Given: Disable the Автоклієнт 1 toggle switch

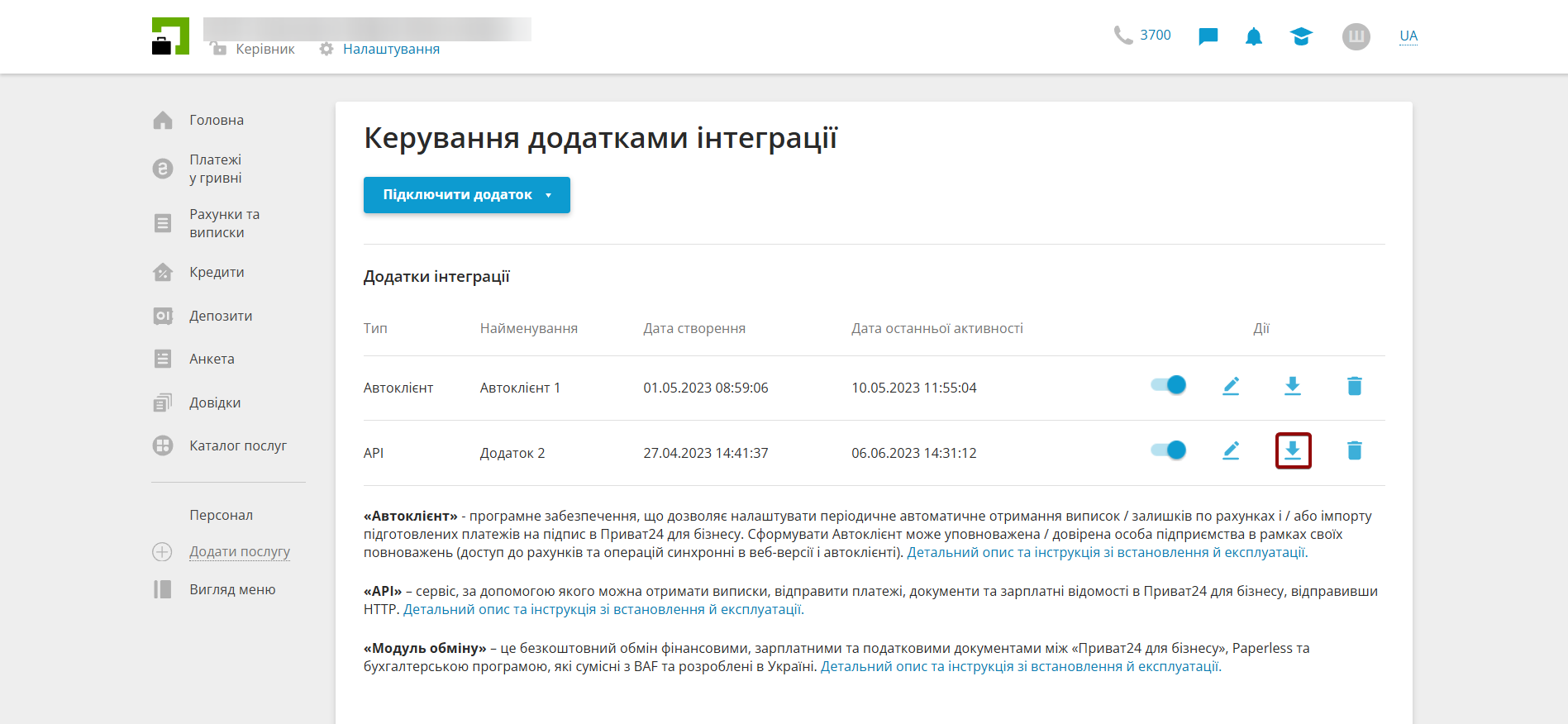Looking at the screenshot, I should (1168, 385).
